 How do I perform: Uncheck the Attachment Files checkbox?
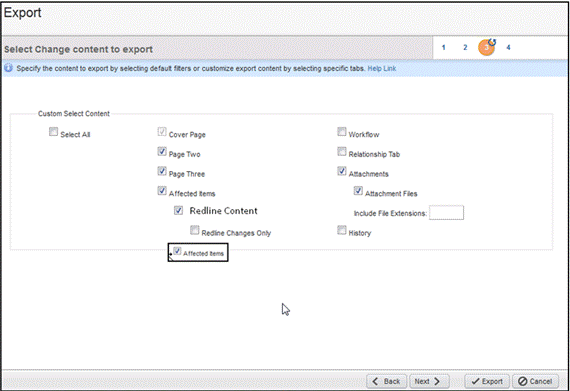coord(358,190)
